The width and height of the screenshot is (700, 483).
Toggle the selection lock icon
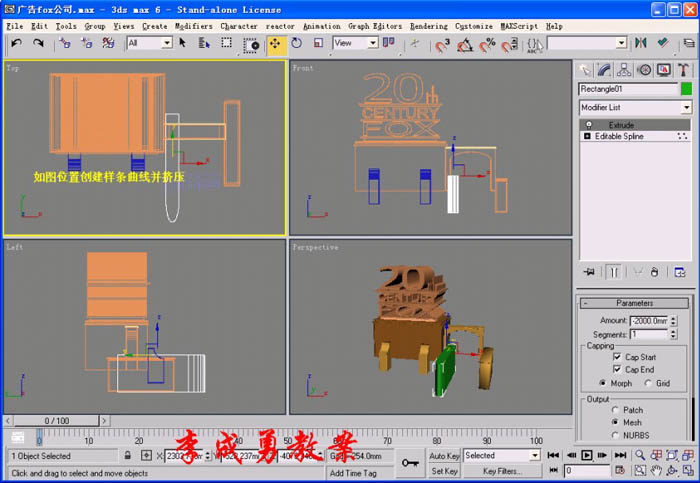click(128, 456)
